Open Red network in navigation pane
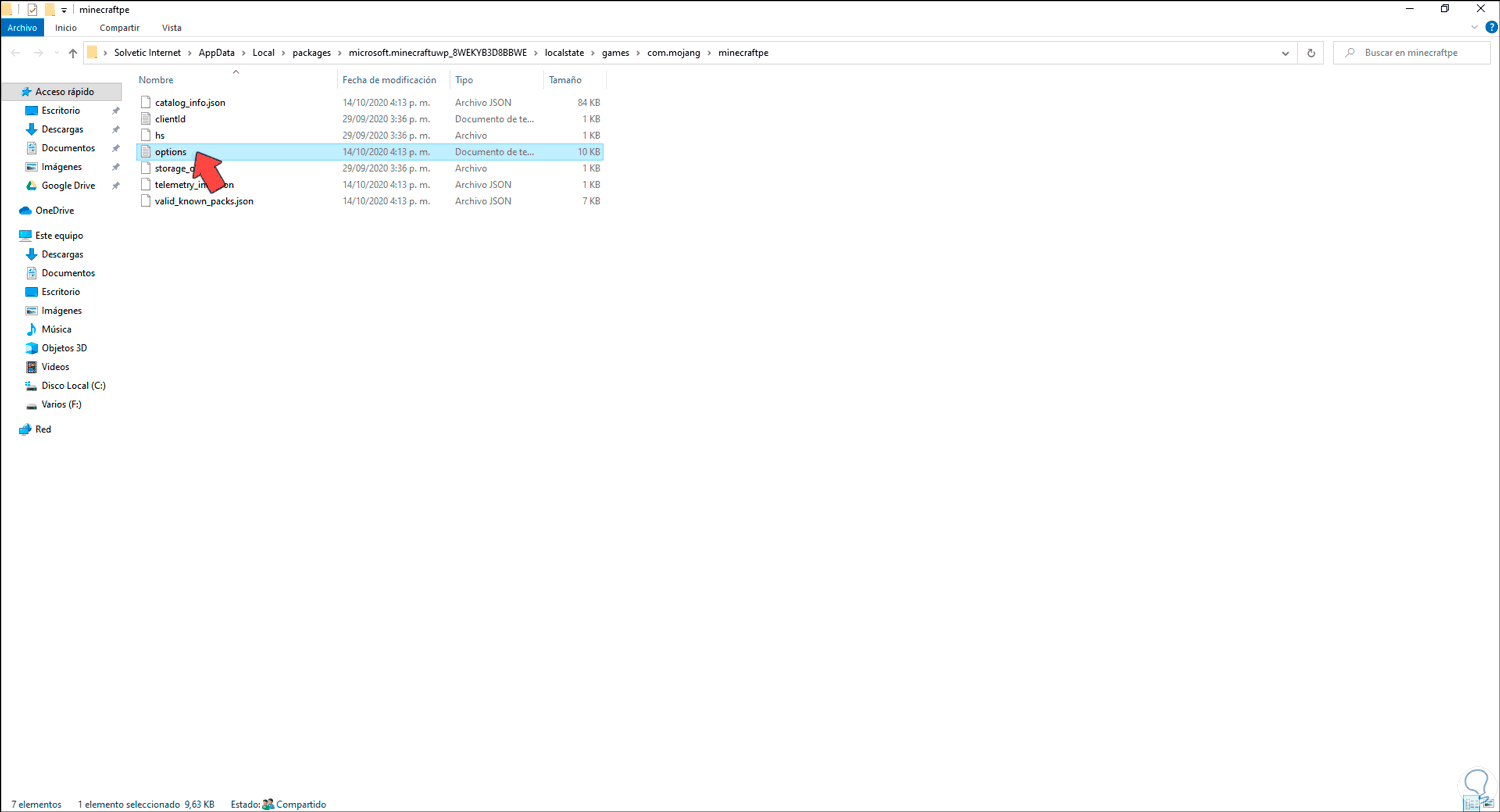This screenshot has height=812, width=1500. (43, 429)
